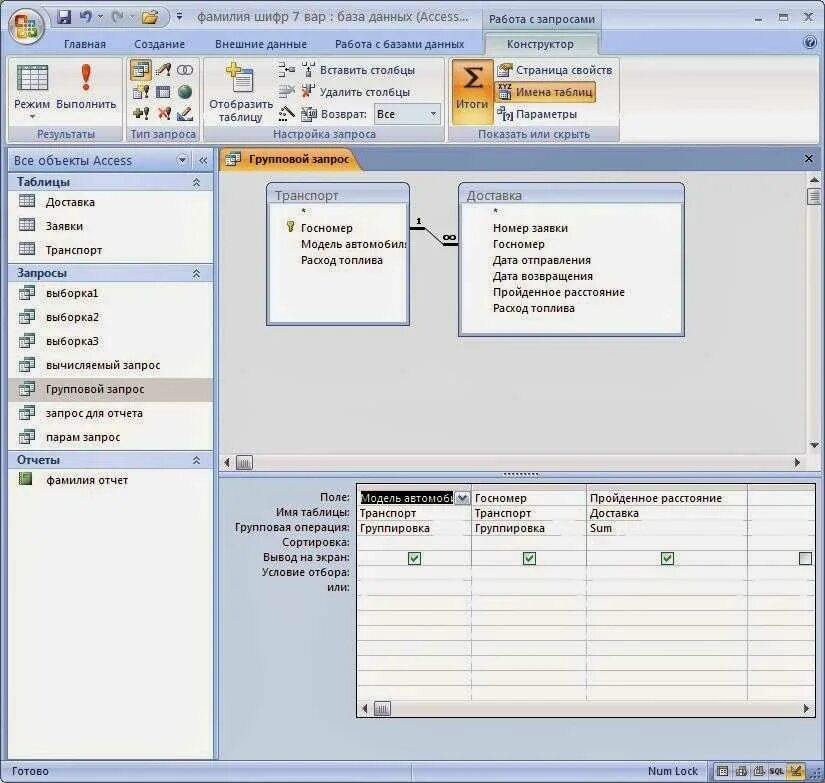Toggle the Итоги totals button
The image size is (825, 783).
tap(472, 92)
